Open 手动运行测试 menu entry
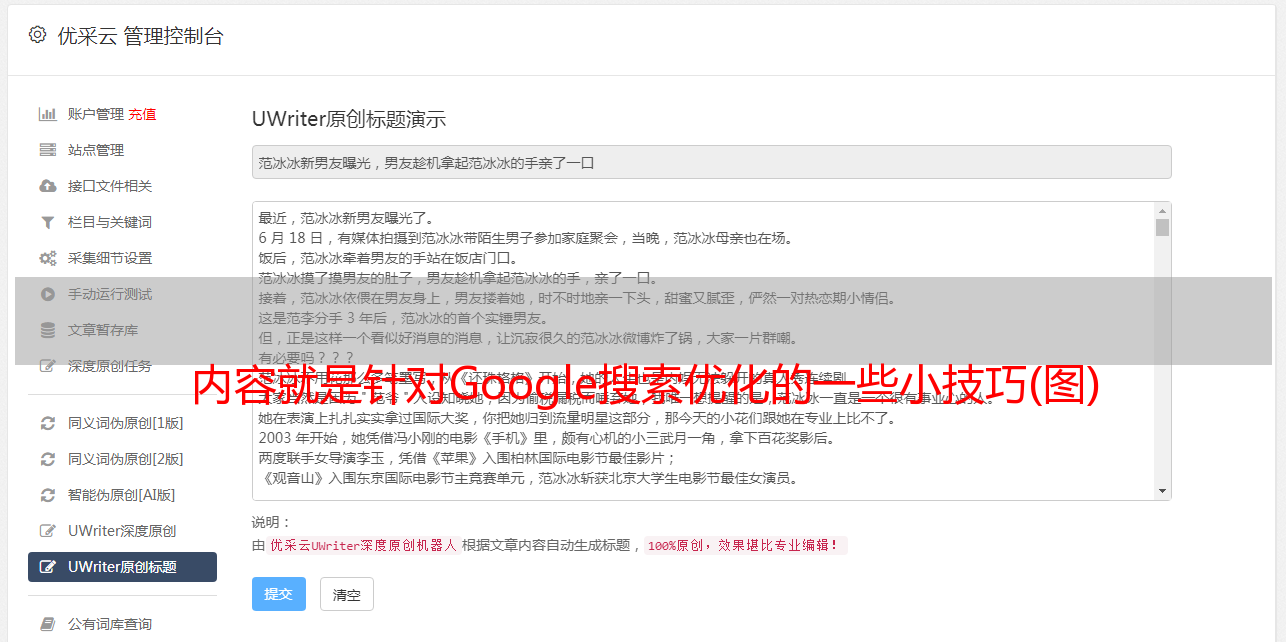 point(110,294)
